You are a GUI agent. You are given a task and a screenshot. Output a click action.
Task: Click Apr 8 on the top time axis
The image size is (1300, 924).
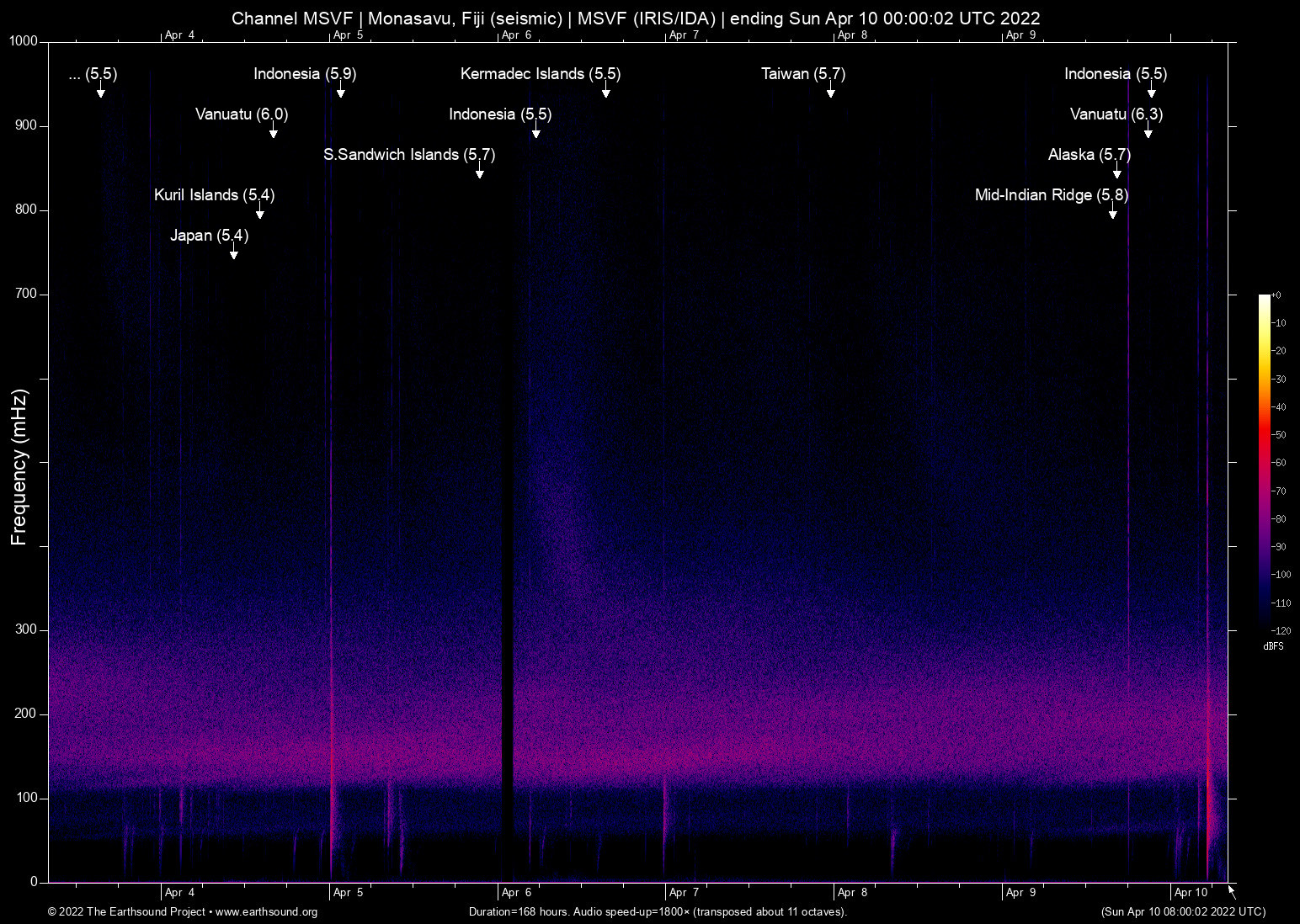[x=853, y=35]
